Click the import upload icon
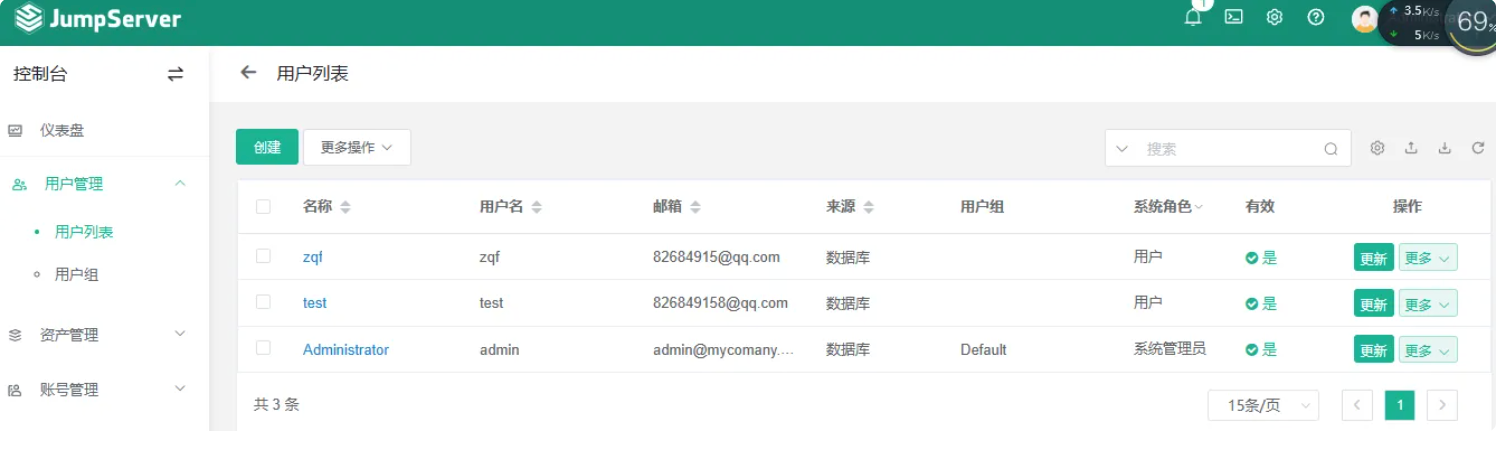 pyautogui.click(x=1411, y=148)
